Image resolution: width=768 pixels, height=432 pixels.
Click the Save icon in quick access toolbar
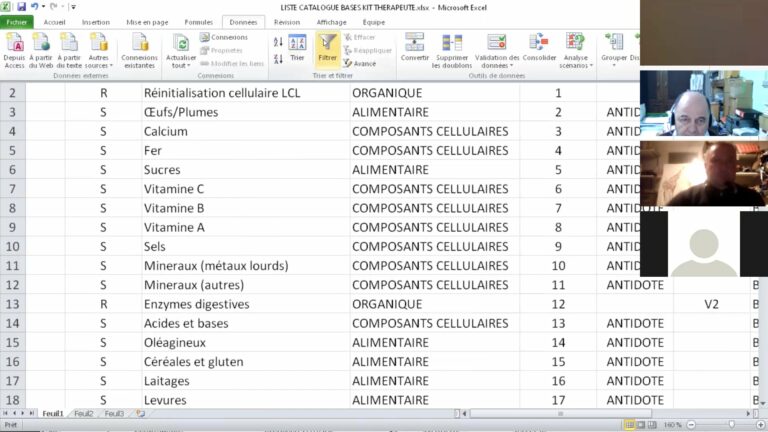[x=21, y=7]
